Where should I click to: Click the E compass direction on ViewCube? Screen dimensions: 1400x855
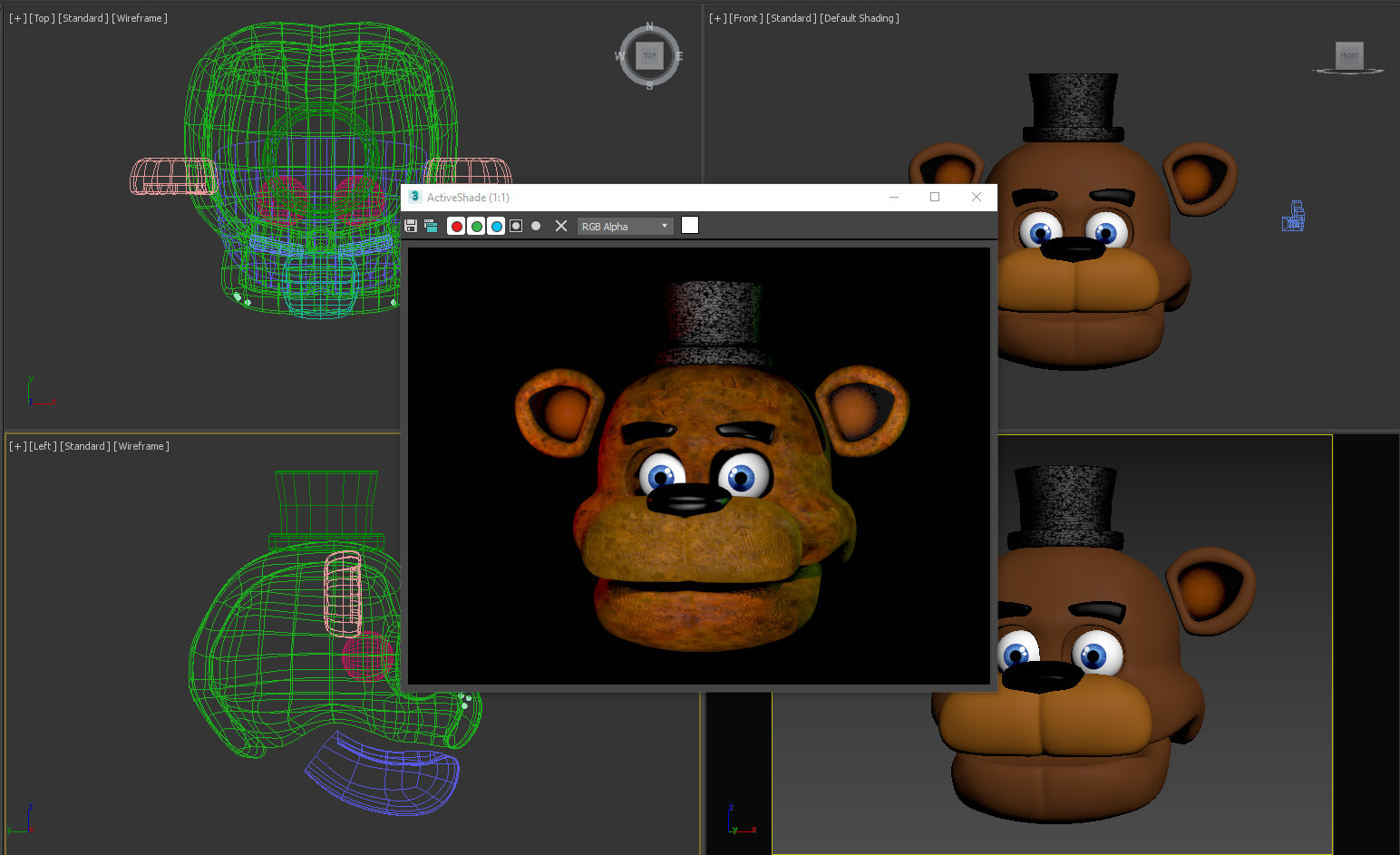679,56
